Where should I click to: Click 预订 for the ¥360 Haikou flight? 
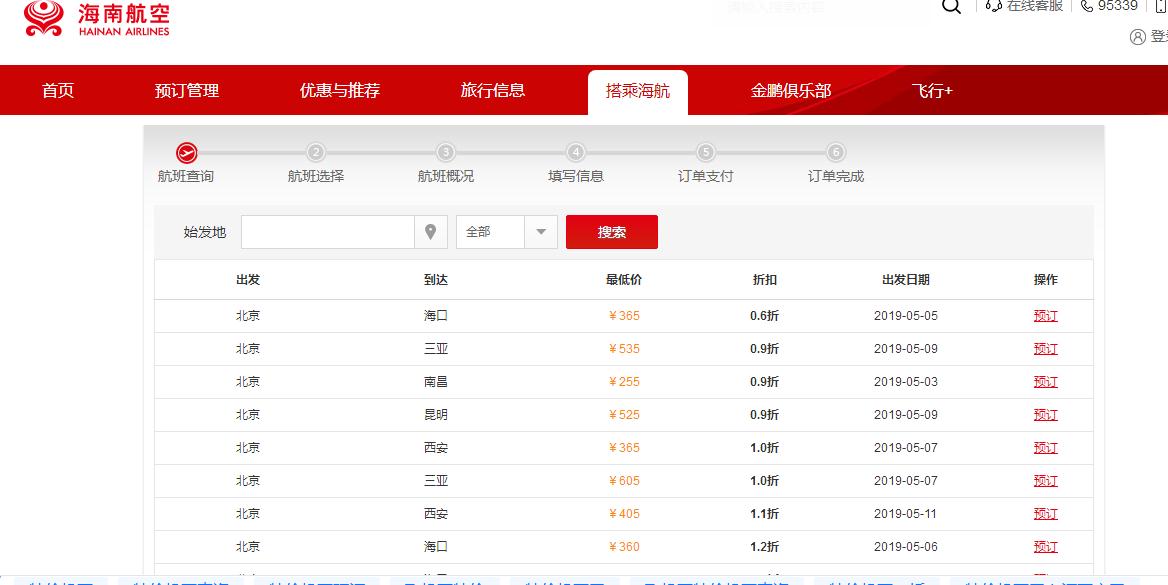1045,547
